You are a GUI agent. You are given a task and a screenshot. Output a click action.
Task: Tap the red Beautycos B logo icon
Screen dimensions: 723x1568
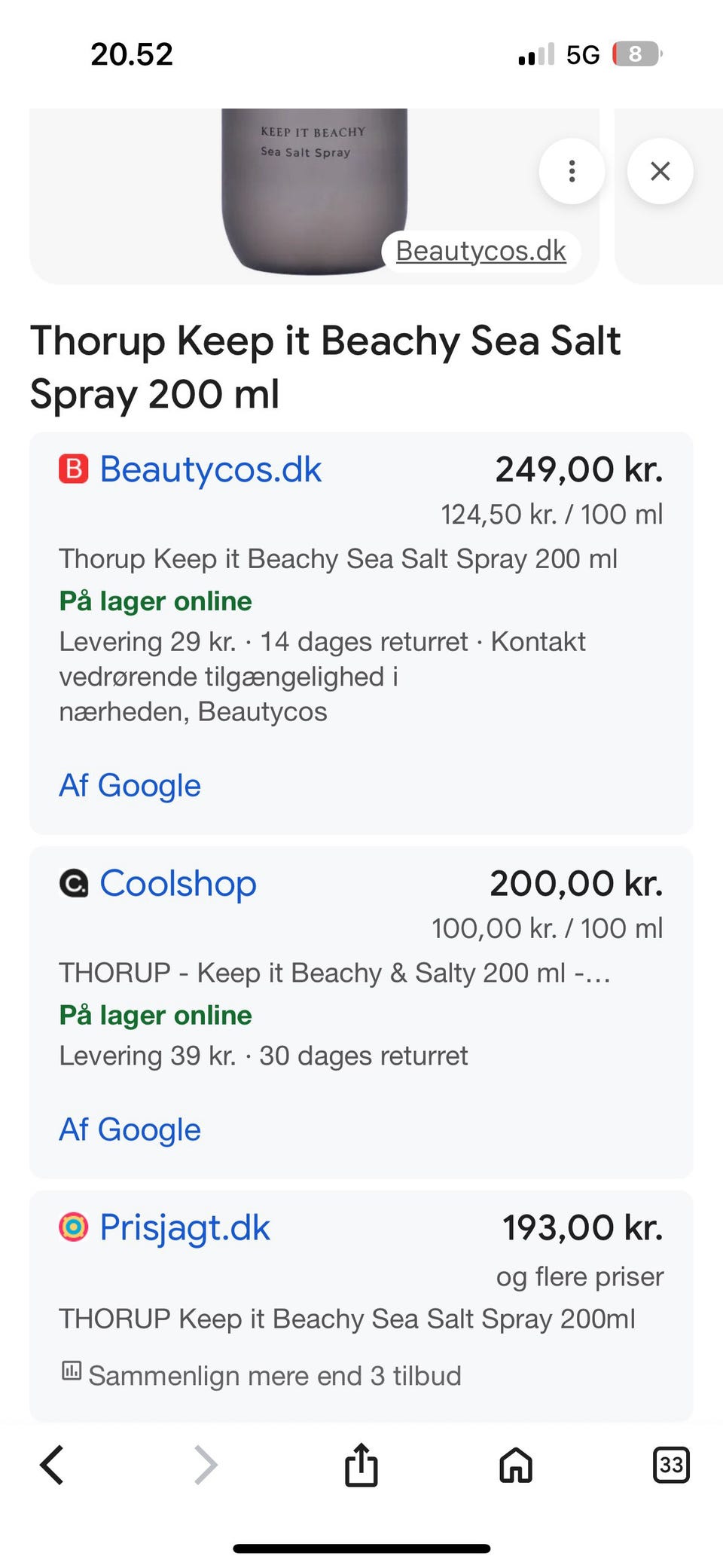[74, 469]
